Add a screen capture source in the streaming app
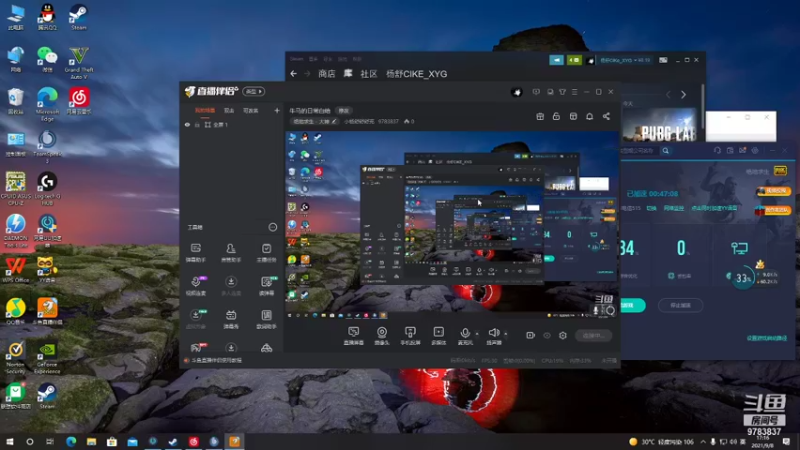This screenshot has height=450, width=800. tap(354, 336)
